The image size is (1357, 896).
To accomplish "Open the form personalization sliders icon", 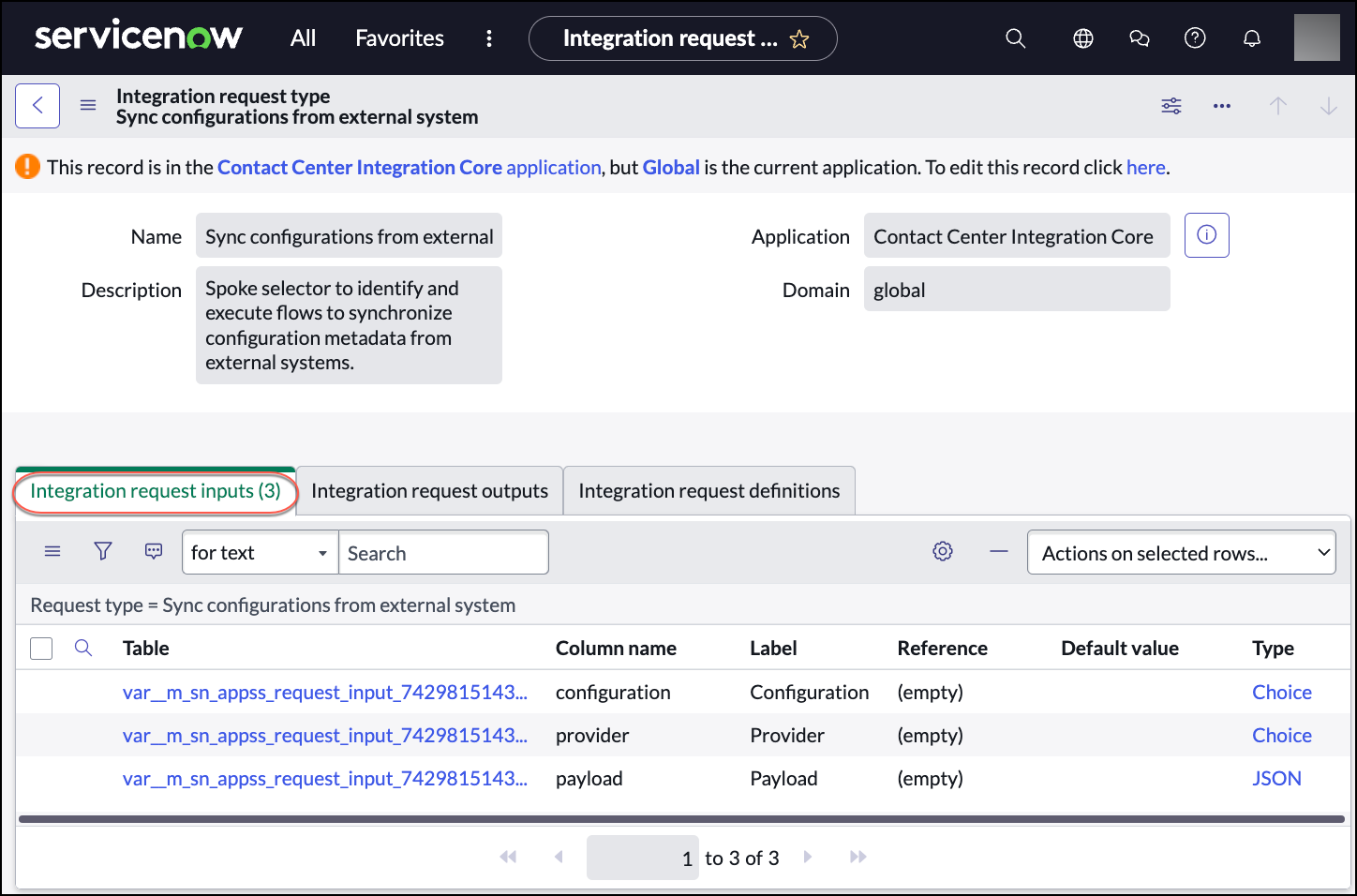I will (x=1171, y=106).
